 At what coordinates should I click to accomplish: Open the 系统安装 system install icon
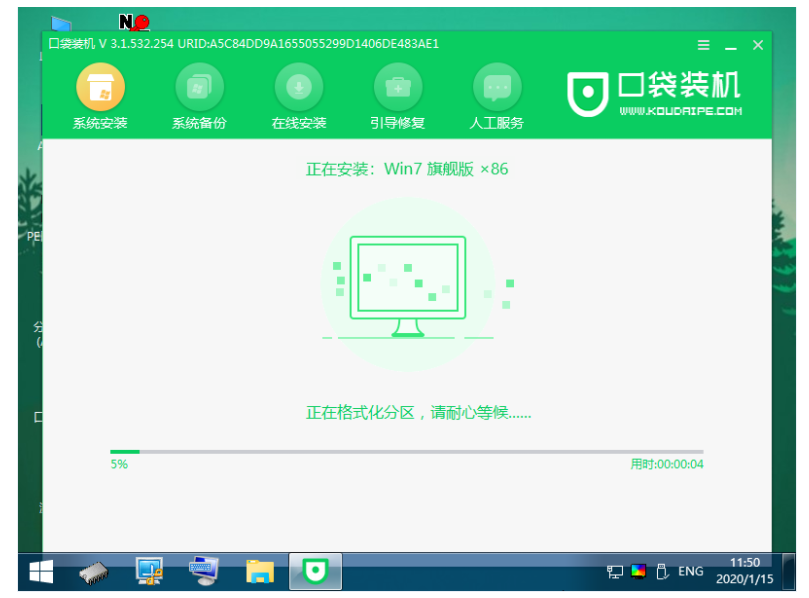click(x=100, y=87)
